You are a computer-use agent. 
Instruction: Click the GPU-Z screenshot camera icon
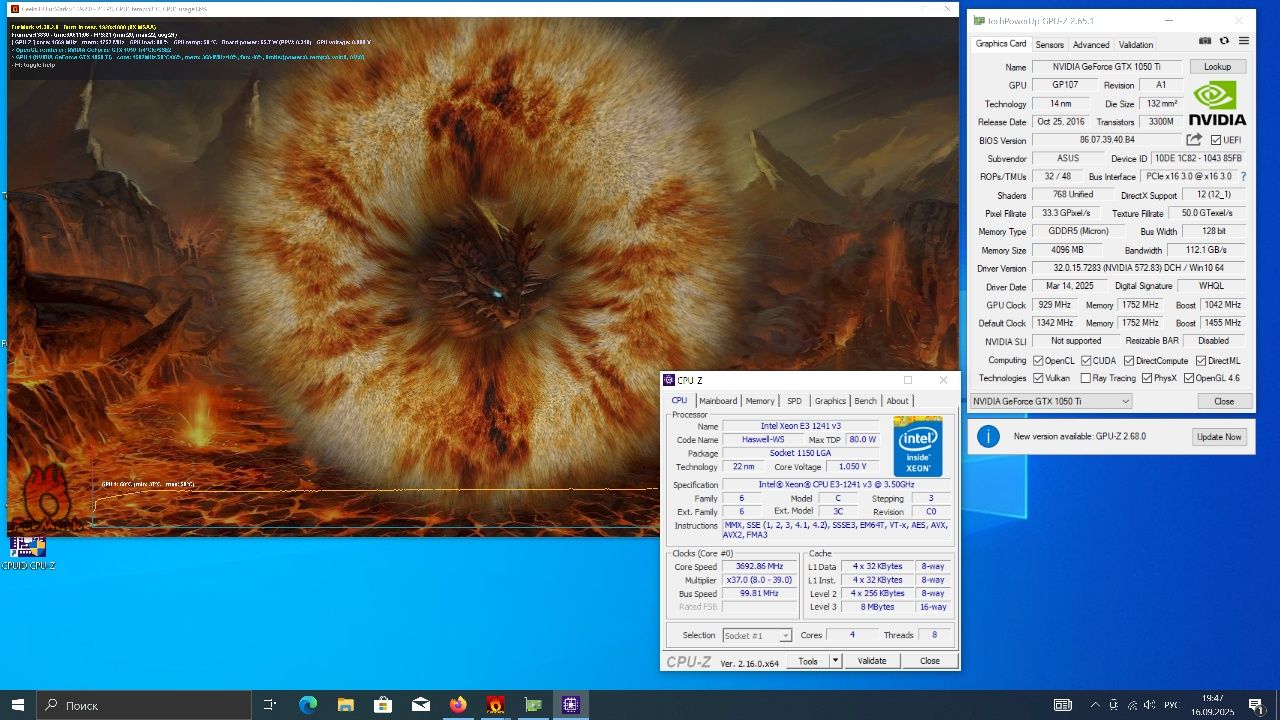click(x=1205, y=41)
